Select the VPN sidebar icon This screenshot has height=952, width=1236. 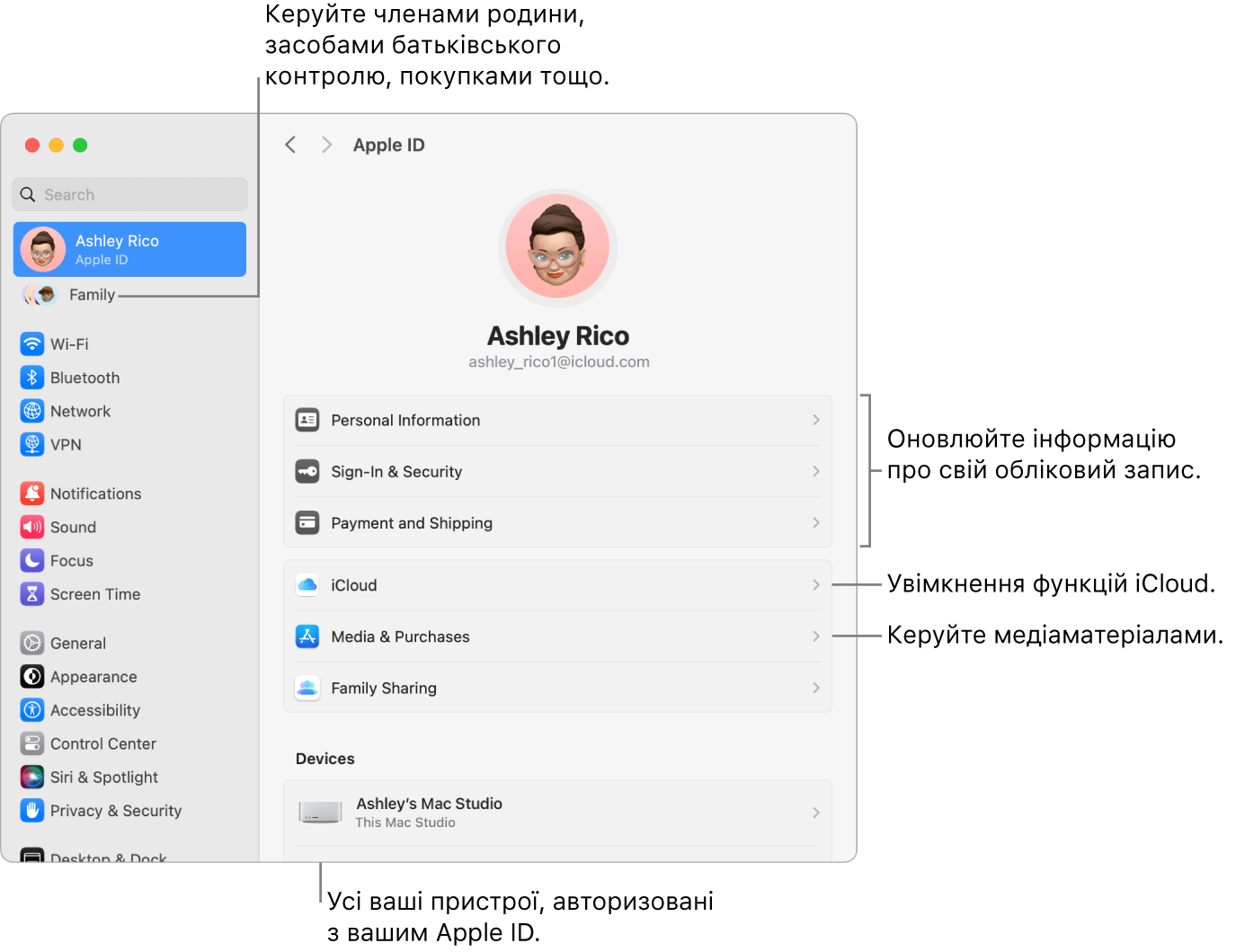32,444
